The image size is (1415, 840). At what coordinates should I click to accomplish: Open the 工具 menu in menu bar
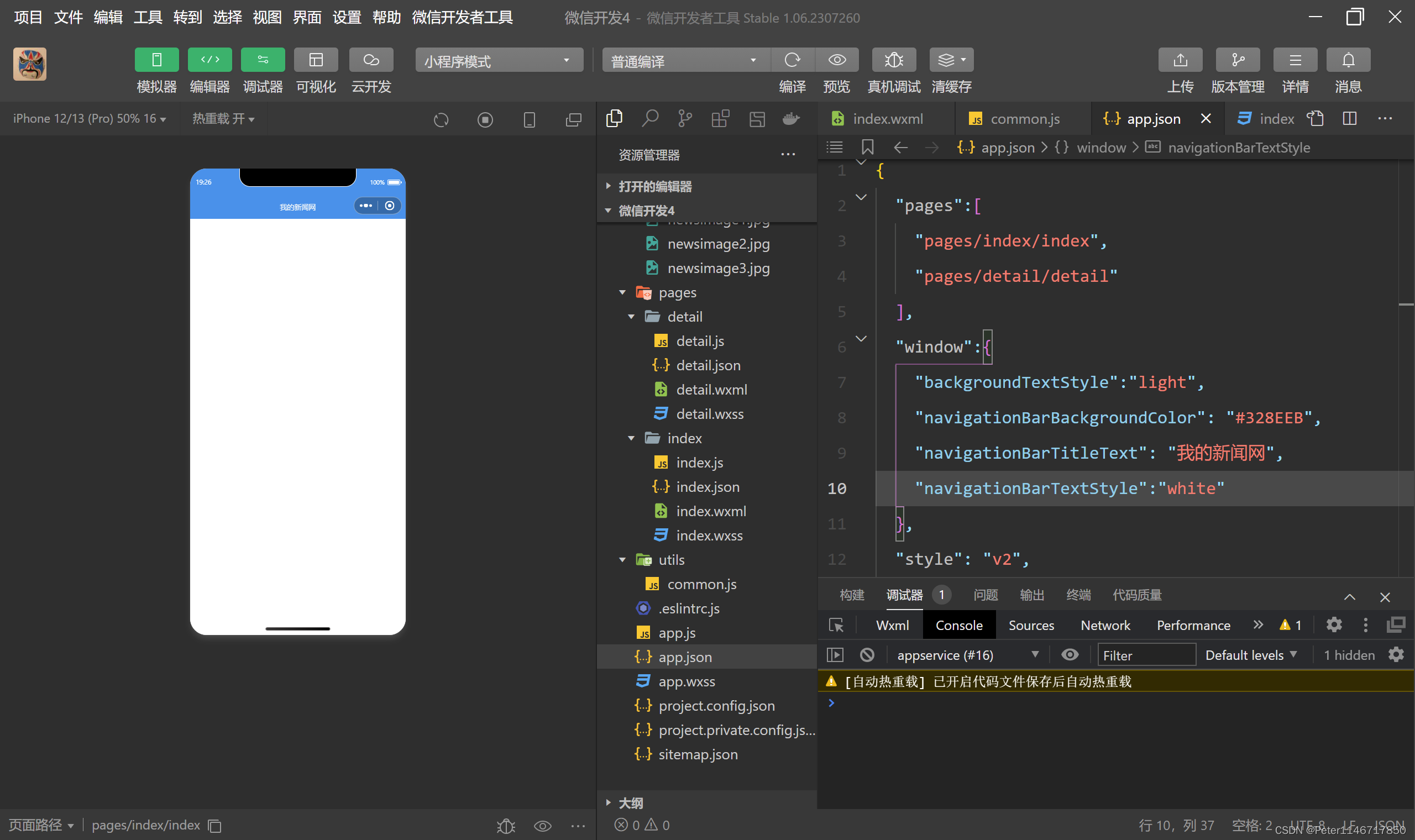tap(148, 18)
